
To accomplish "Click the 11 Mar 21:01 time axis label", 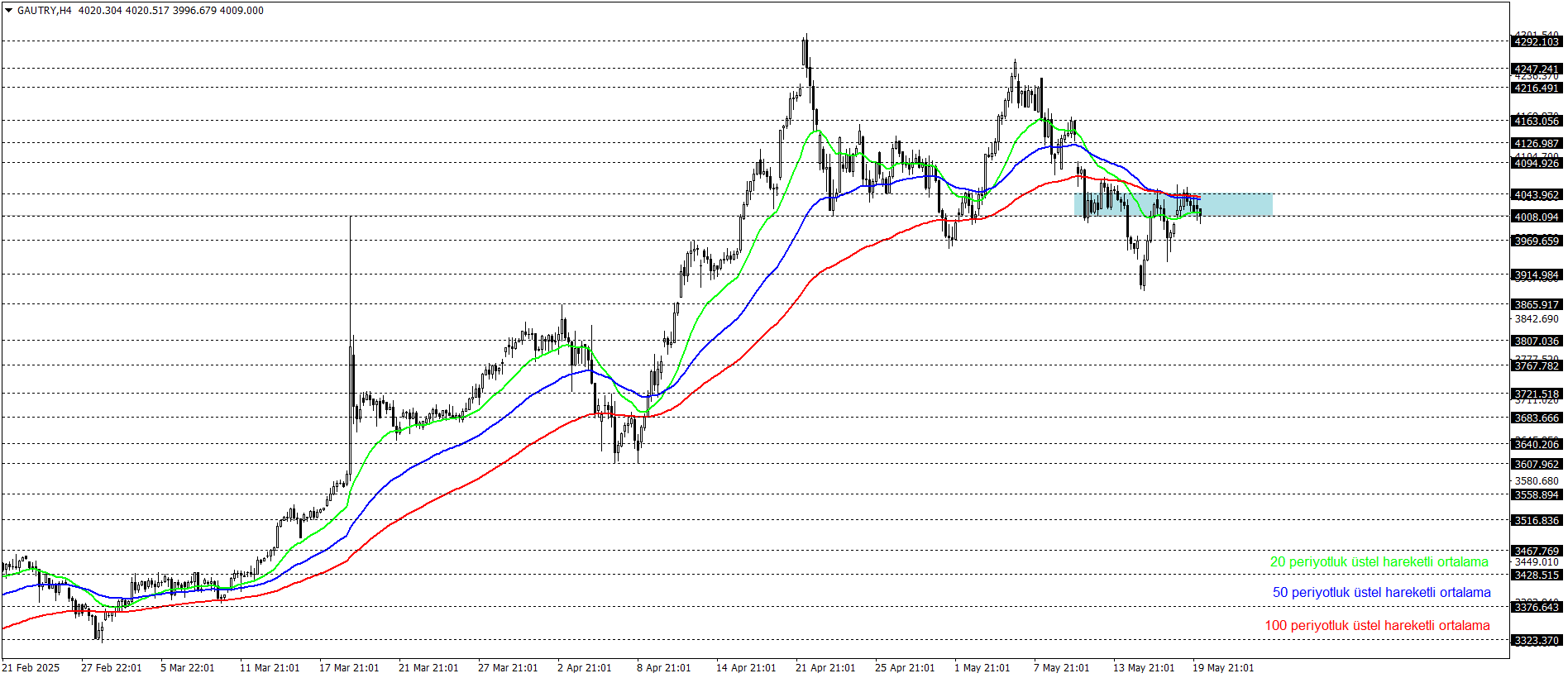I will point(270,668).
